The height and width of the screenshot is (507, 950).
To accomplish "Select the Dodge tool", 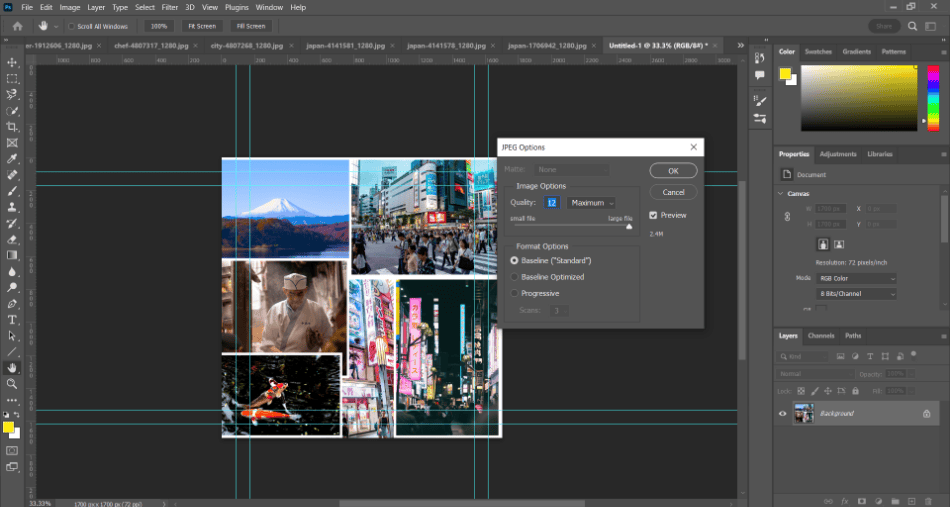I will click(x=12, y=287).
